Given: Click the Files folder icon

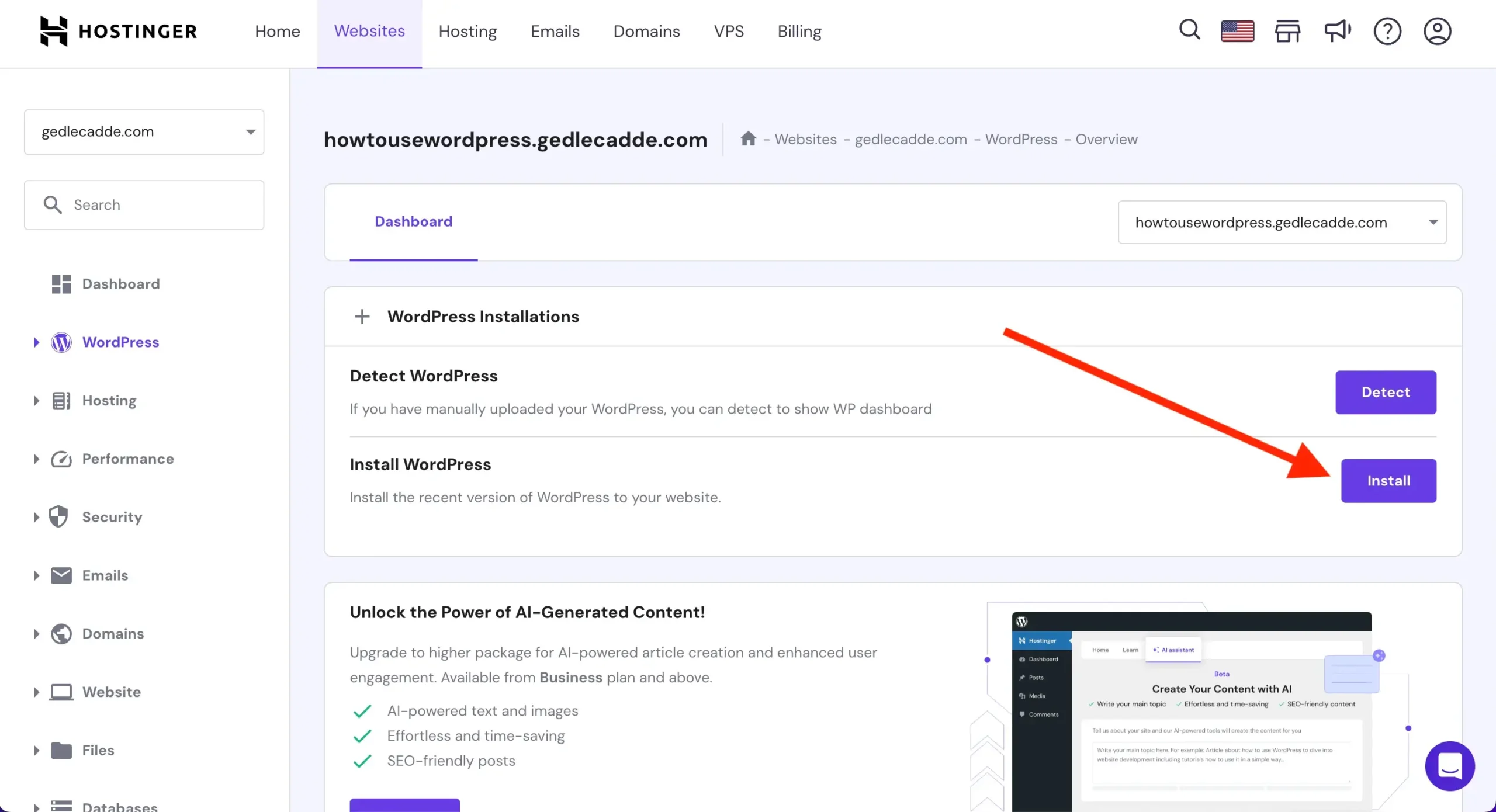Looking at the screenshot, I should pos(61,750).
